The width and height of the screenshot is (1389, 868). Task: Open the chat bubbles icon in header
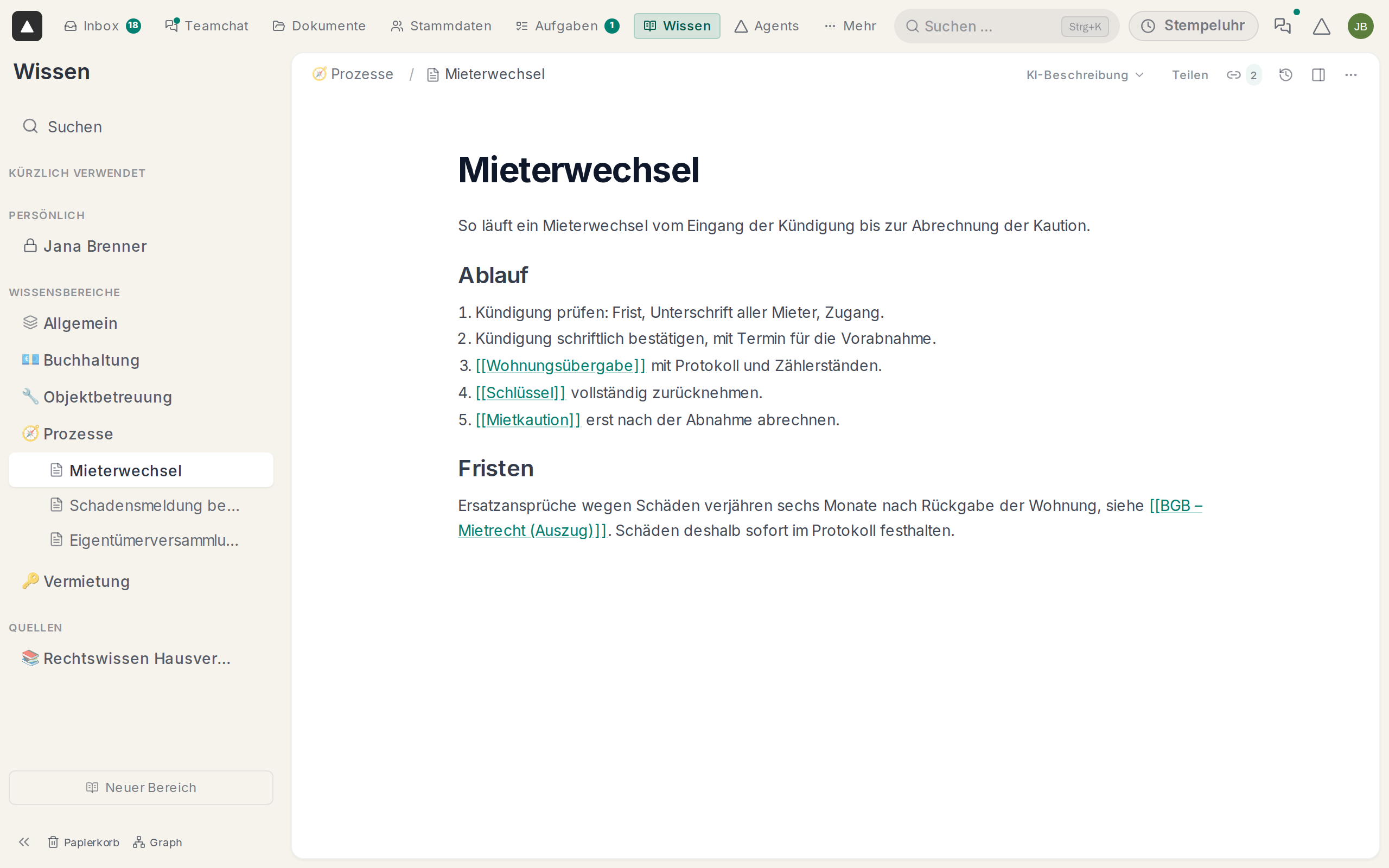(1282, 26)
